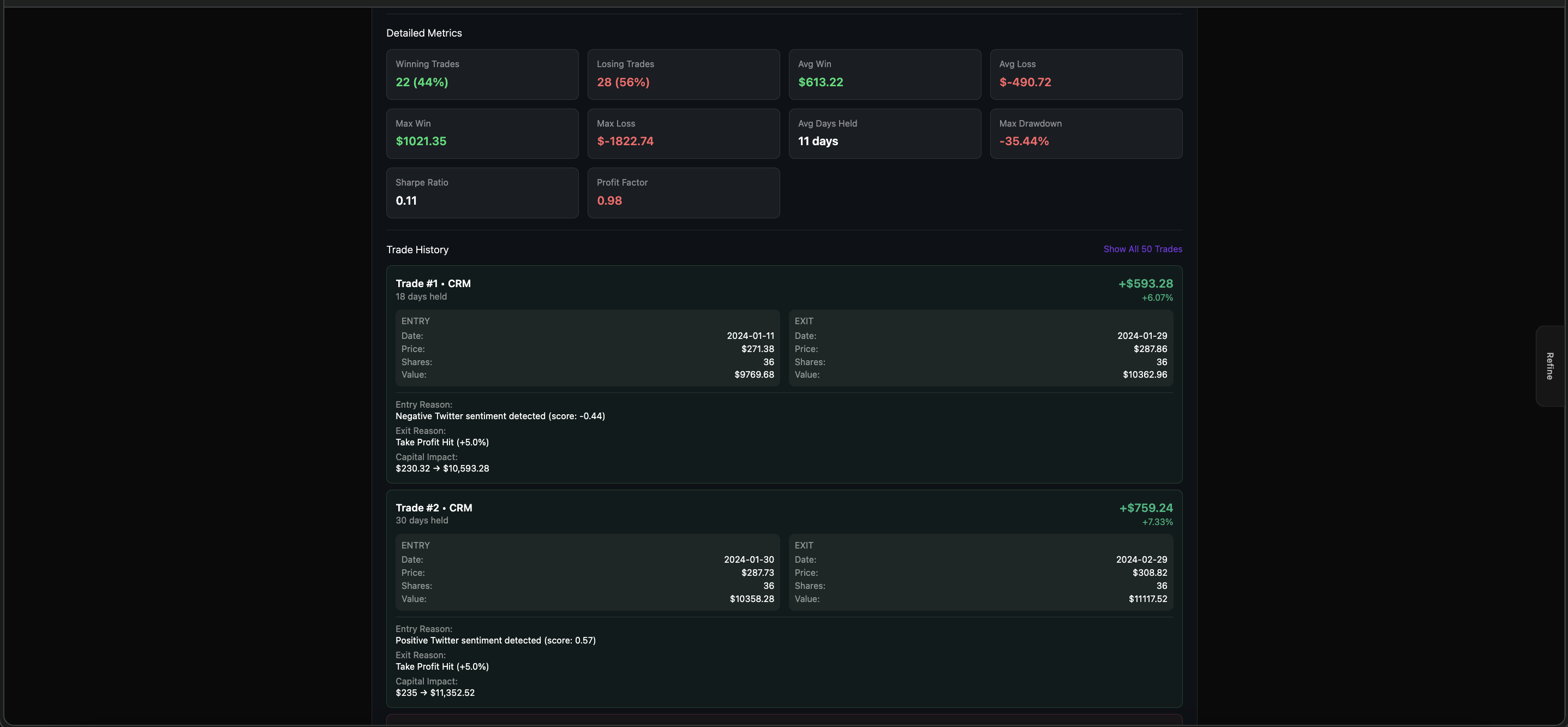
Task: Click the Max Drawdown metric card
Action: click(1085, 133)
